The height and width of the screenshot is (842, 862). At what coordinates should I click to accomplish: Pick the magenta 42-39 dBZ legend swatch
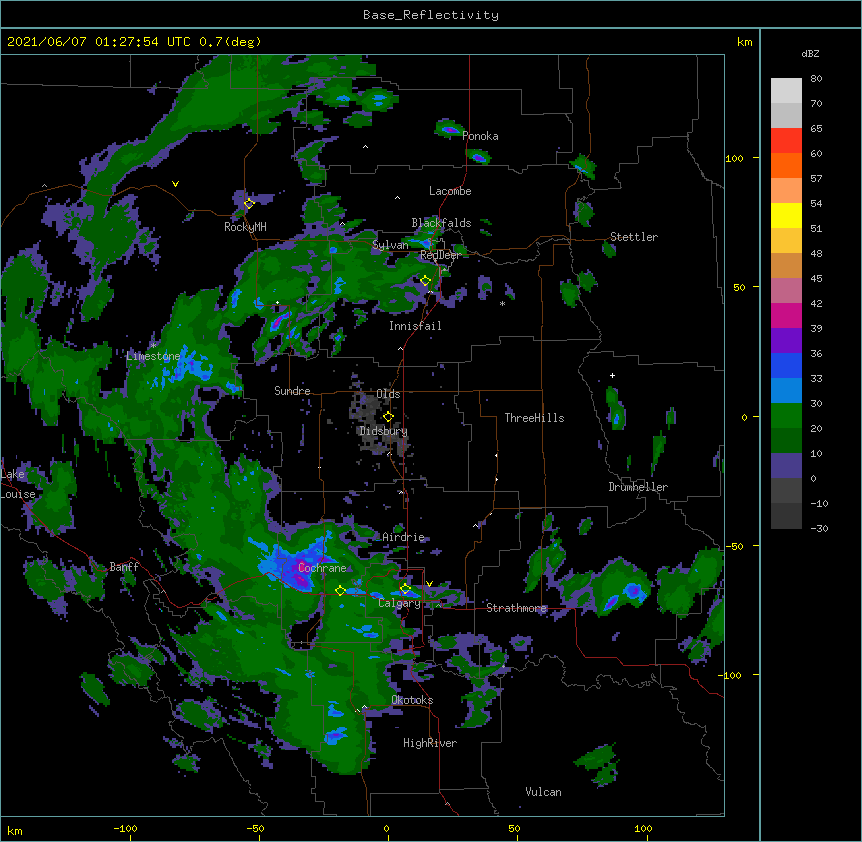[786, 316]
